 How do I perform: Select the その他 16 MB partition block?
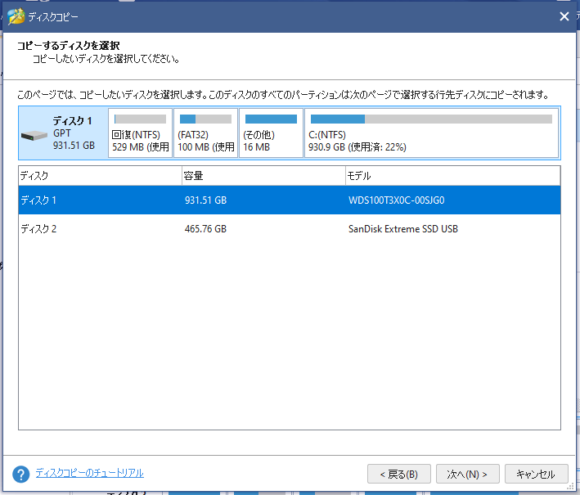[271, 133]
